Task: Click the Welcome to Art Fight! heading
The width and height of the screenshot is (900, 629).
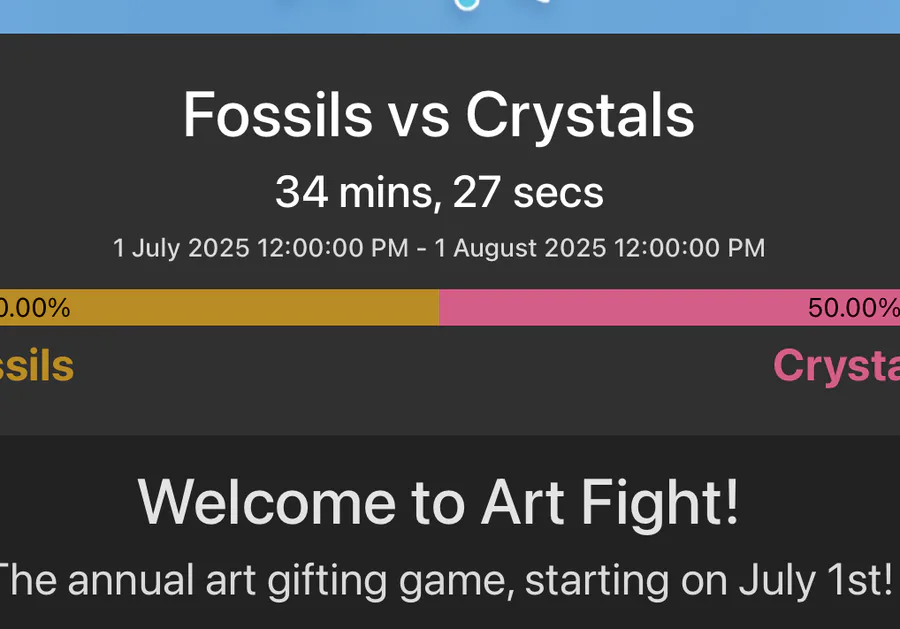Action: 438,503
